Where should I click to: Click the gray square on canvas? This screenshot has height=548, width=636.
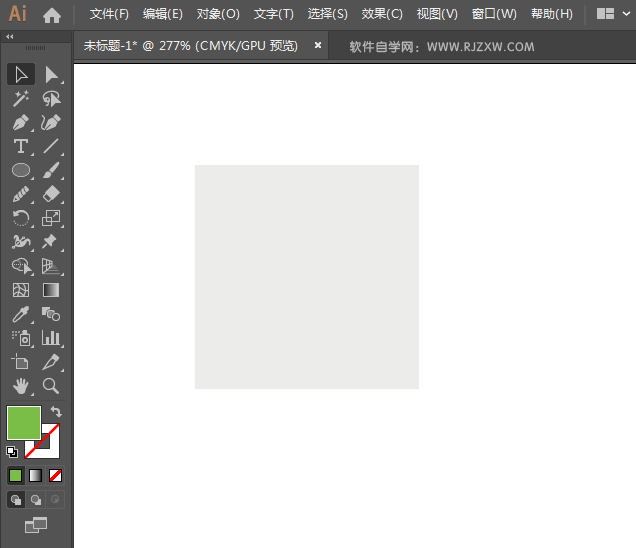307,277
